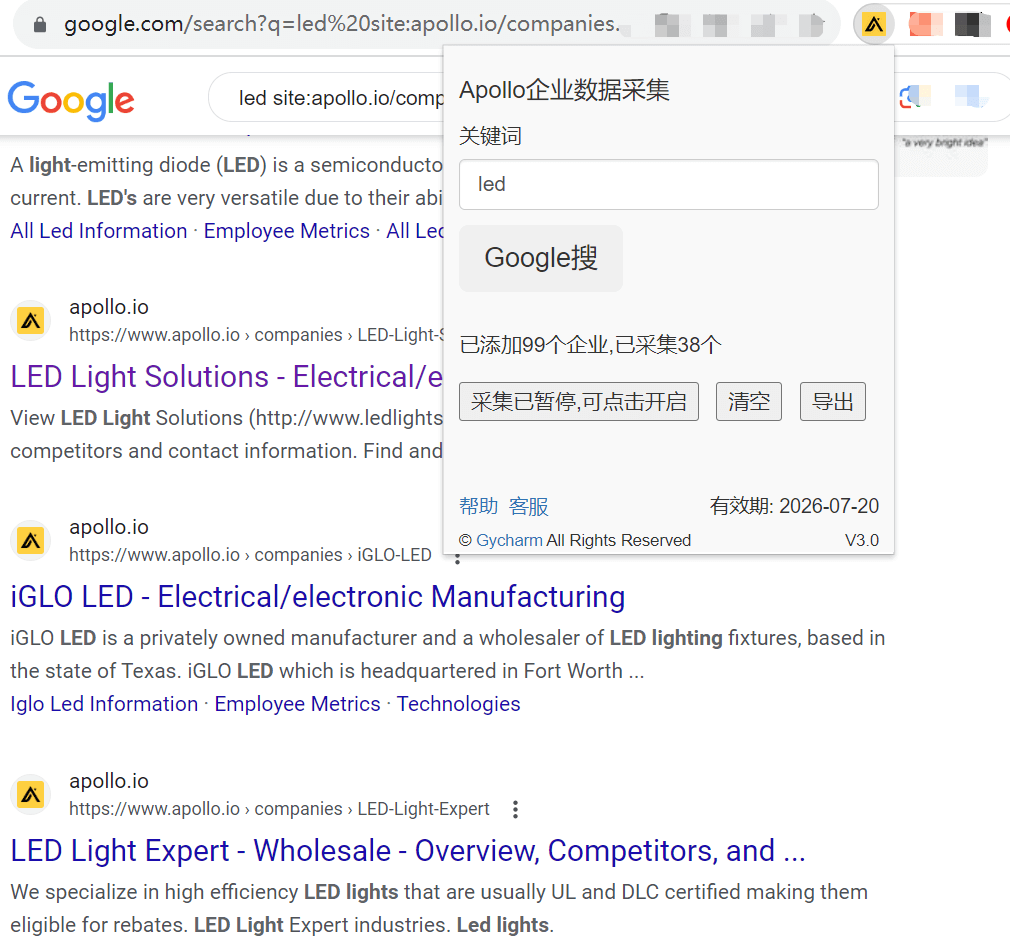Click the 有效期: 2026-07-20 expiry text
This screenshot has height=948, width=1010.
pos(794,506)
